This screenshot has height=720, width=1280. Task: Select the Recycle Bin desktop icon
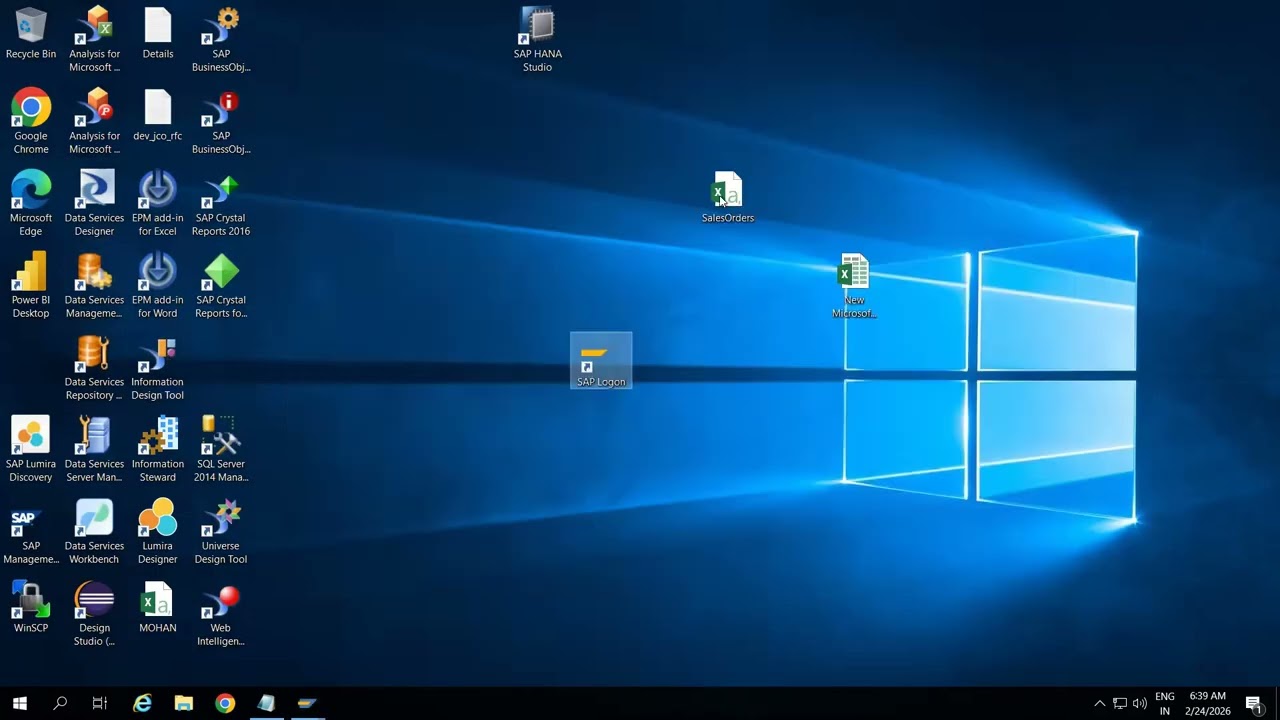[x=31, y=34]
